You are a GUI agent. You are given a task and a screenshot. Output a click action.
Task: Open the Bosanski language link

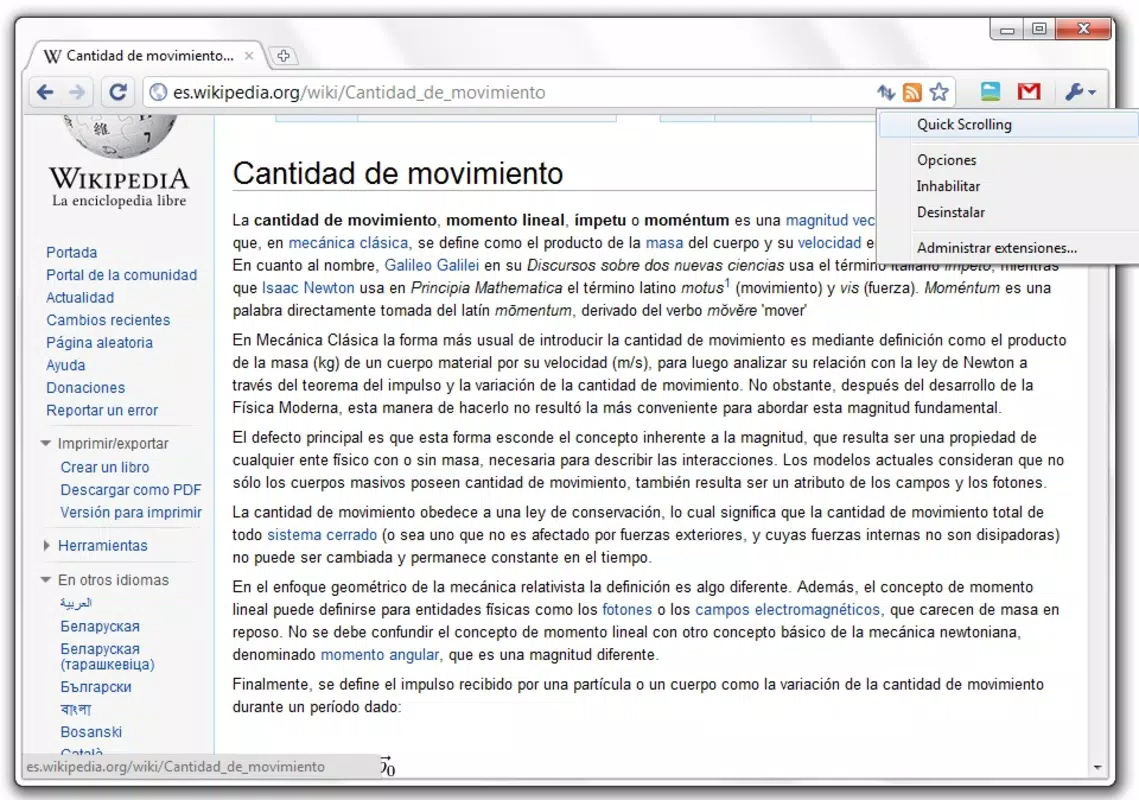pos(91,732)
